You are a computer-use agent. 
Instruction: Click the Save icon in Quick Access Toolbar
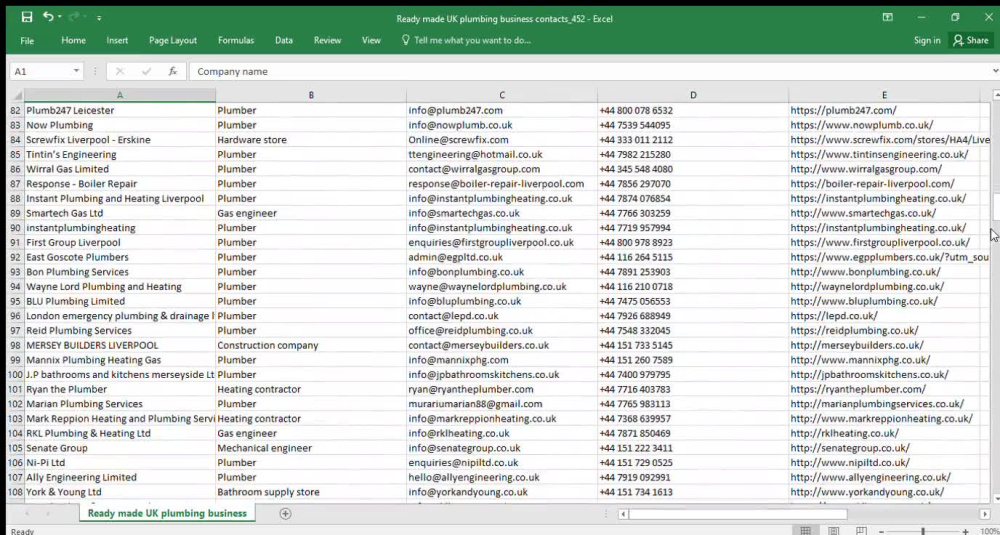26,17
